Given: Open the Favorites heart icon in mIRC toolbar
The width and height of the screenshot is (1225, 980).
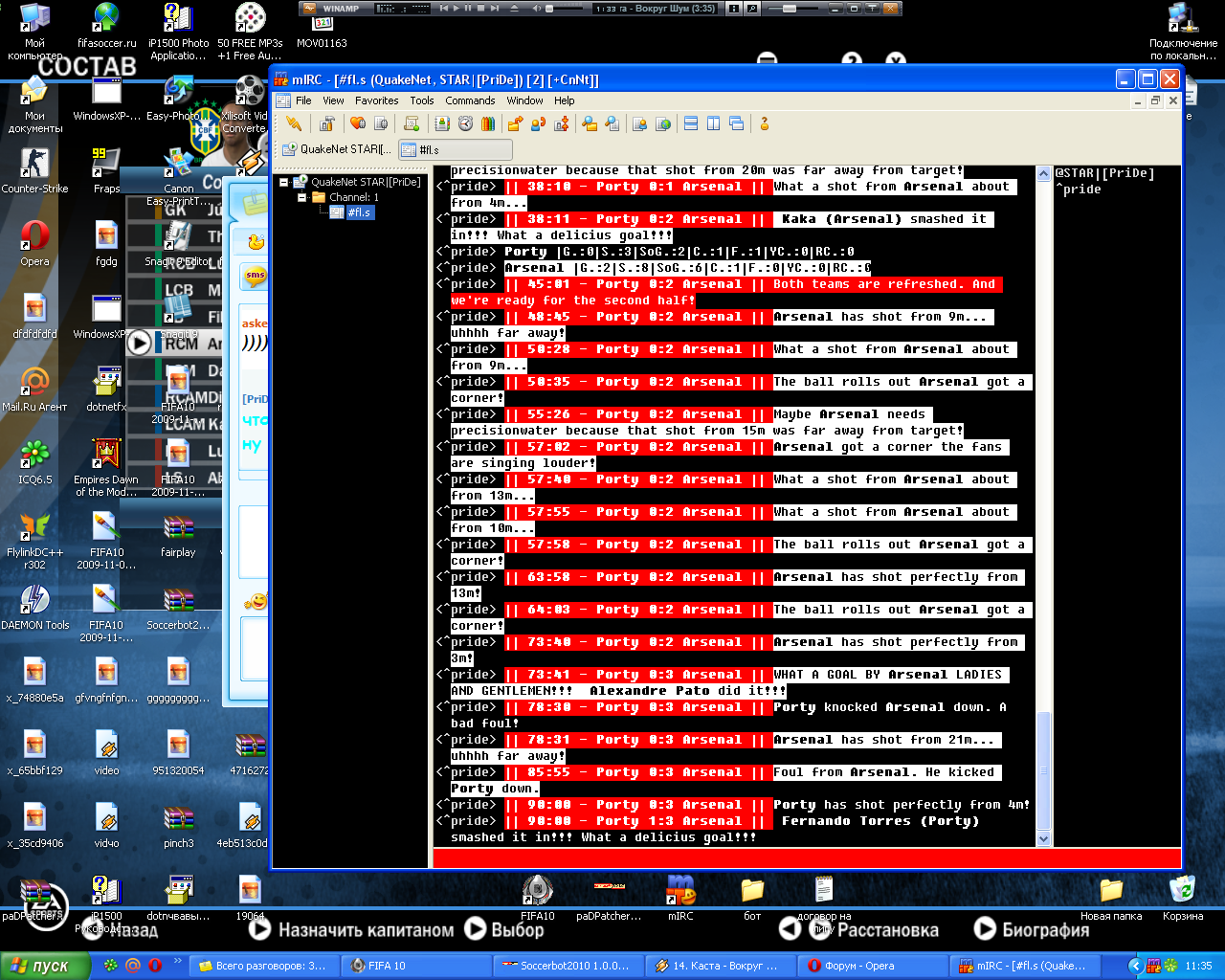Looking at the screenshot, I should [358, 123].
